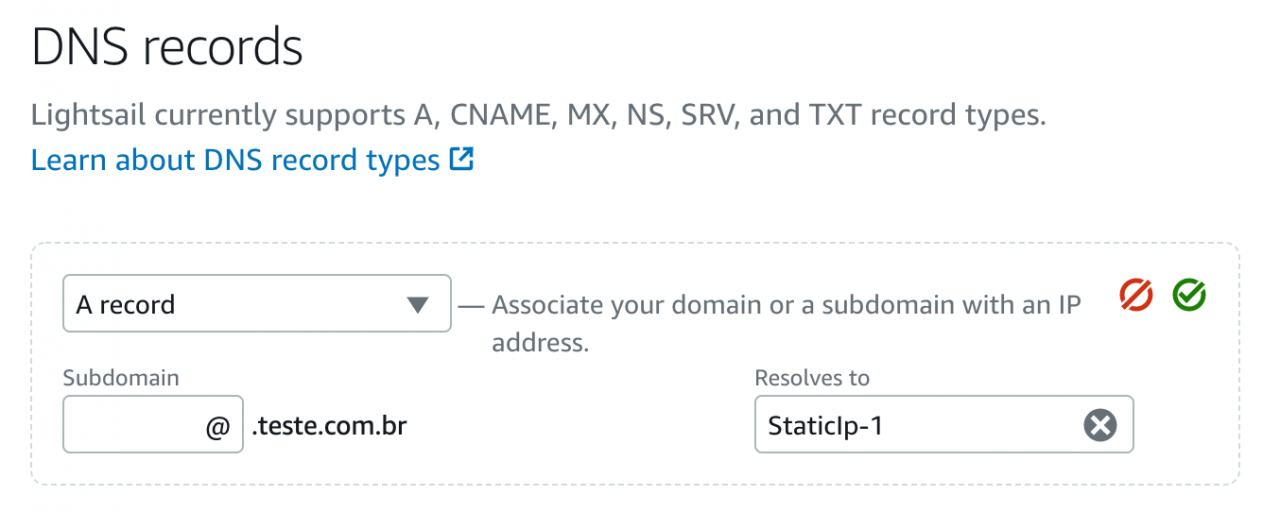The height and width of the screenshot is (512, 1280).
Task: Click the Resolves to field label
Action: [x=812, y=378]
